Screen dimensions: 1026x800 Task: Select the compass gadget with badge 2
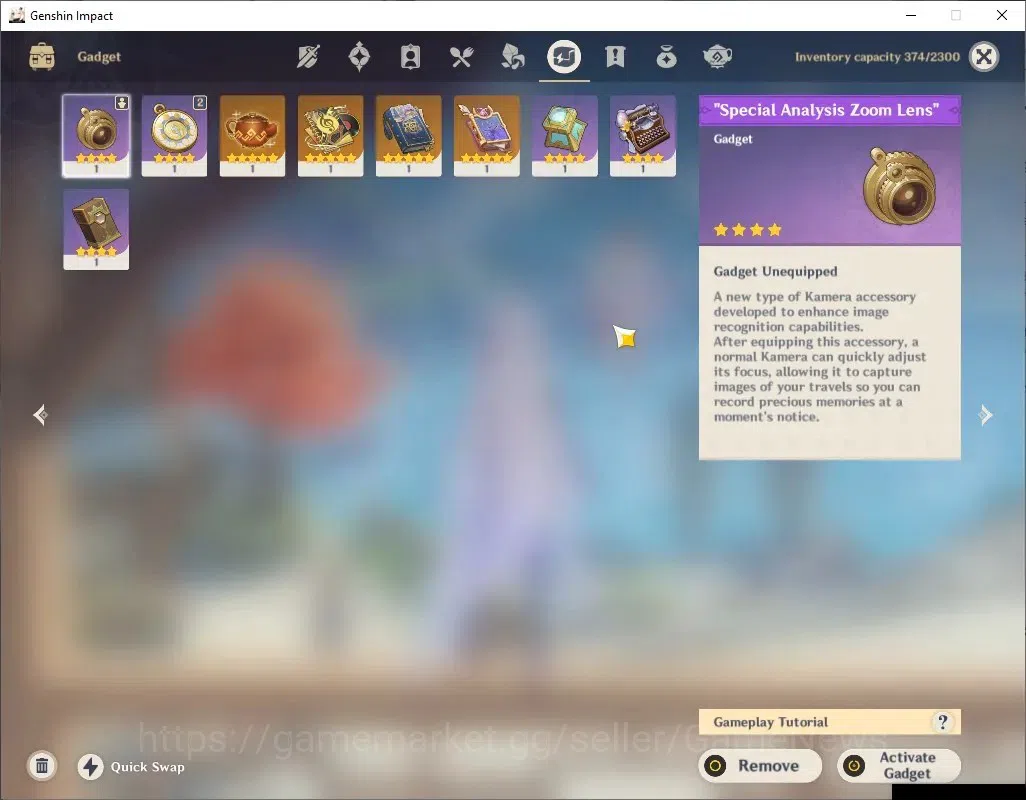(x=174, y=135)
